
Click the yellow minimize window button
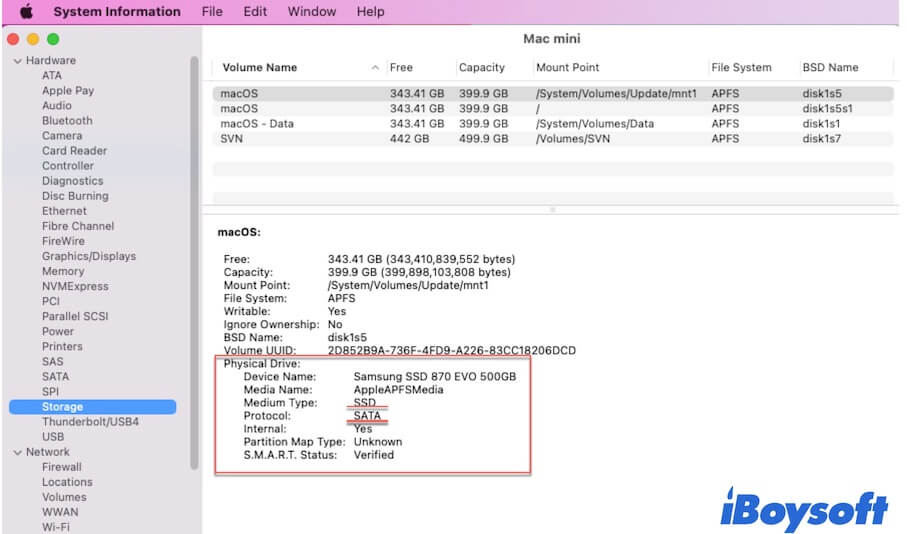[33, 39]
